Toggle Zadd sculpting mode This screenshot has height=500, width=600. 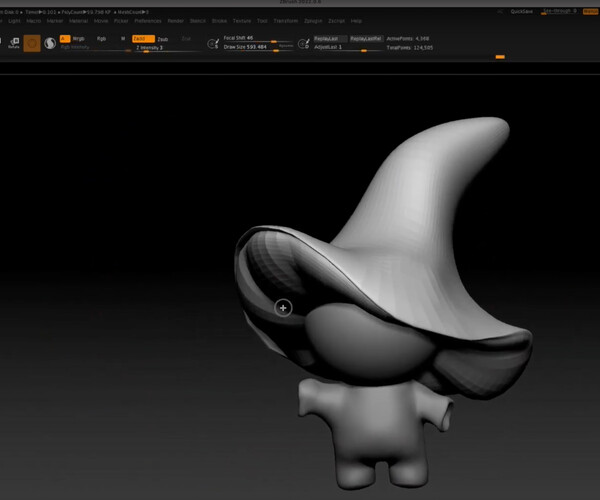[x=143, y=39]
